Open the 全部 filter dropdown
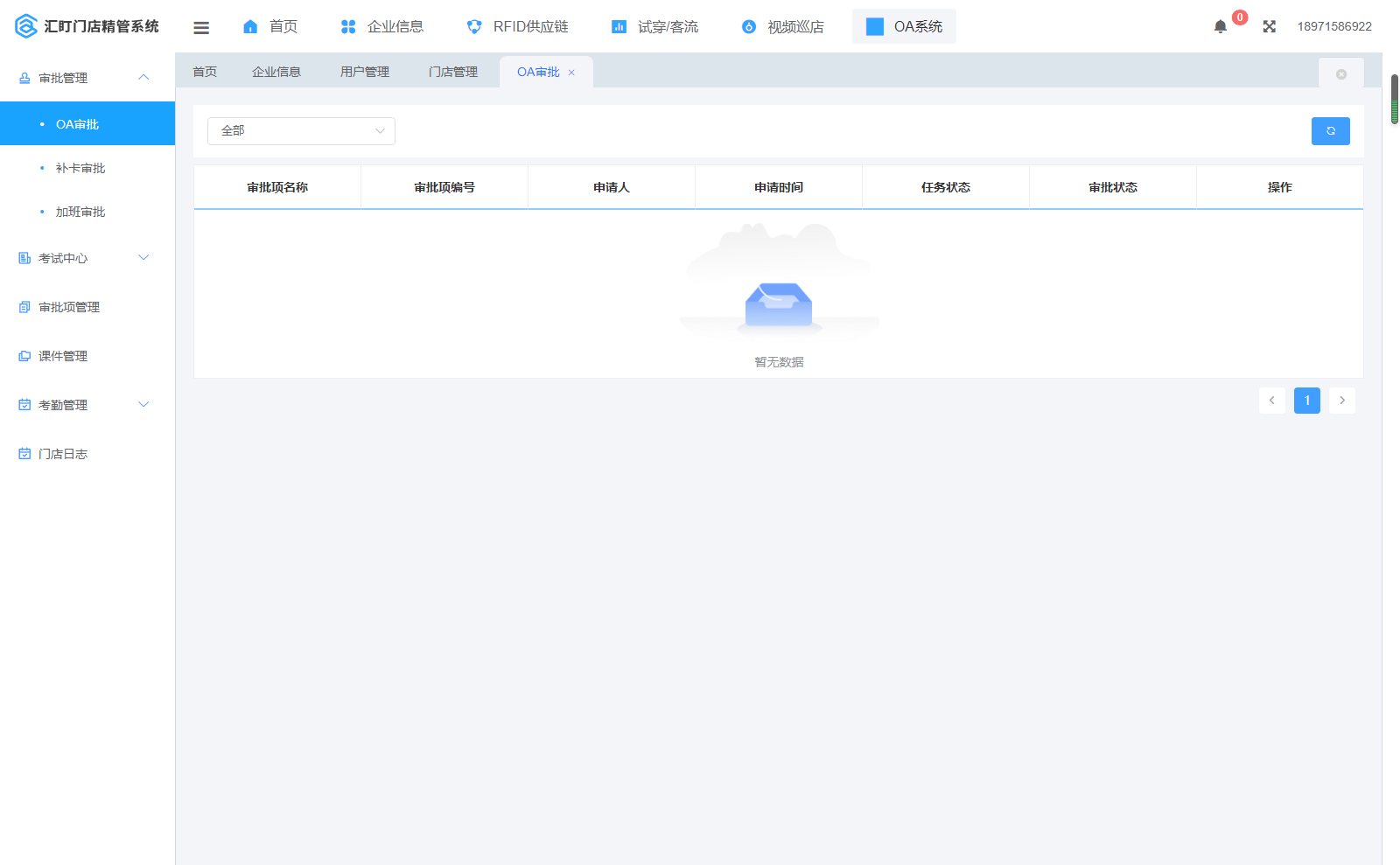 click(x=301, y=131)
